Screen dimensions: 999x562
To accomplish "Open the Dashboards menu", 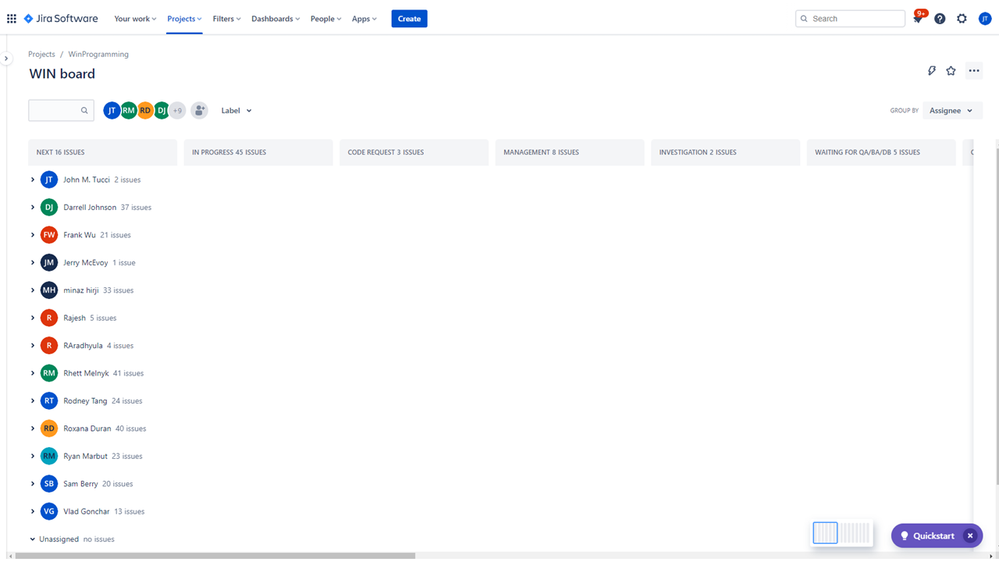I will pyautogui.click(x=275, y=18).
